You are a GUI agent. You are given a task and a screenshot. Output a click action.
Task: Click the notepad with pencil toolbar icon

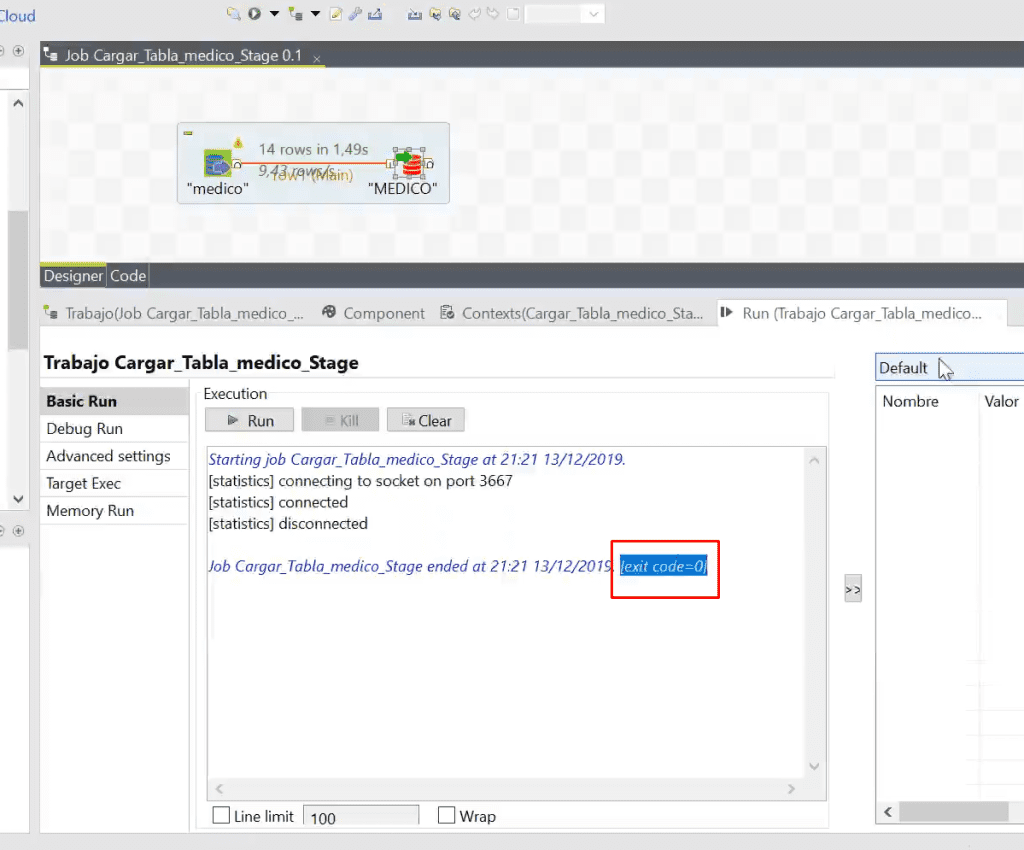click(336, 14)
